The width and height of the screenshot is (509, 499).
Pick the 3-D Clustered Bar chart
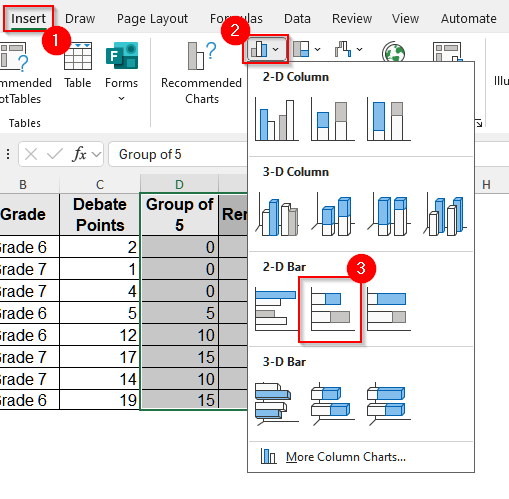click(x=277, y=404)
